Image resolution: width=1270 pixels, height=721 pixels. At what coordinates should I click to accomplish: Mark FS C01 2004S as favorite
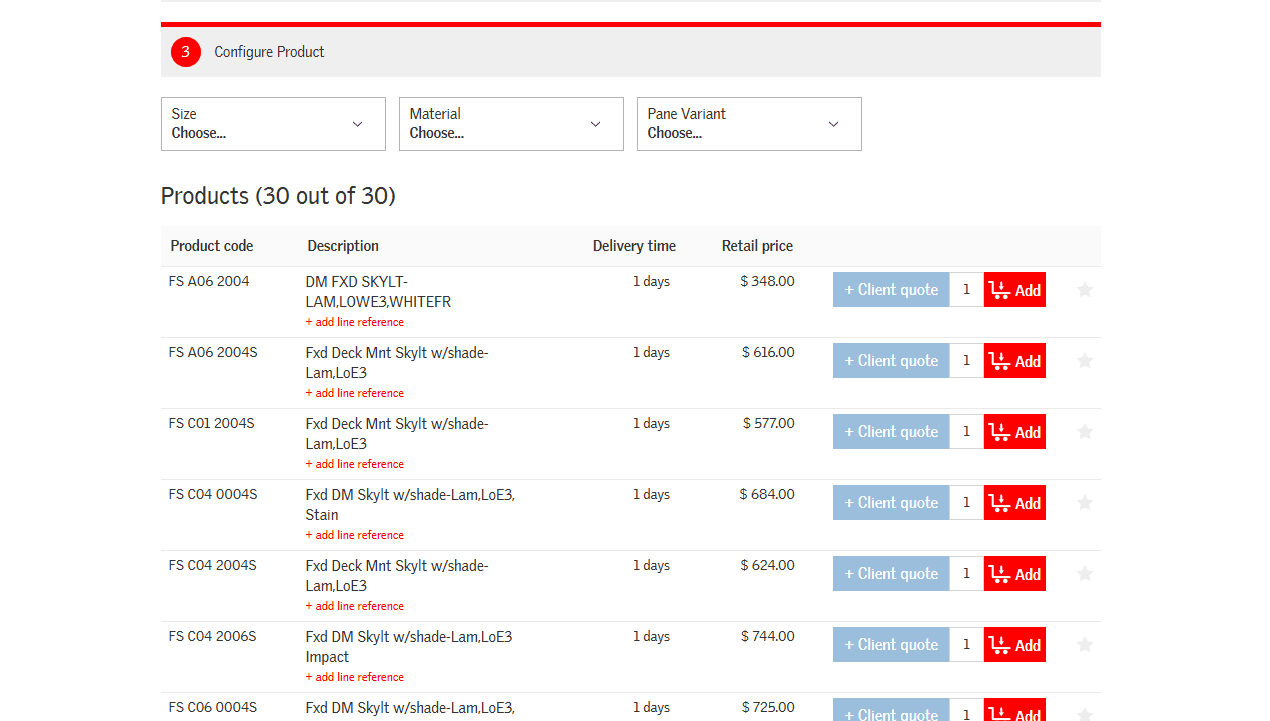pyautogui.click(x=1085, y=431)
